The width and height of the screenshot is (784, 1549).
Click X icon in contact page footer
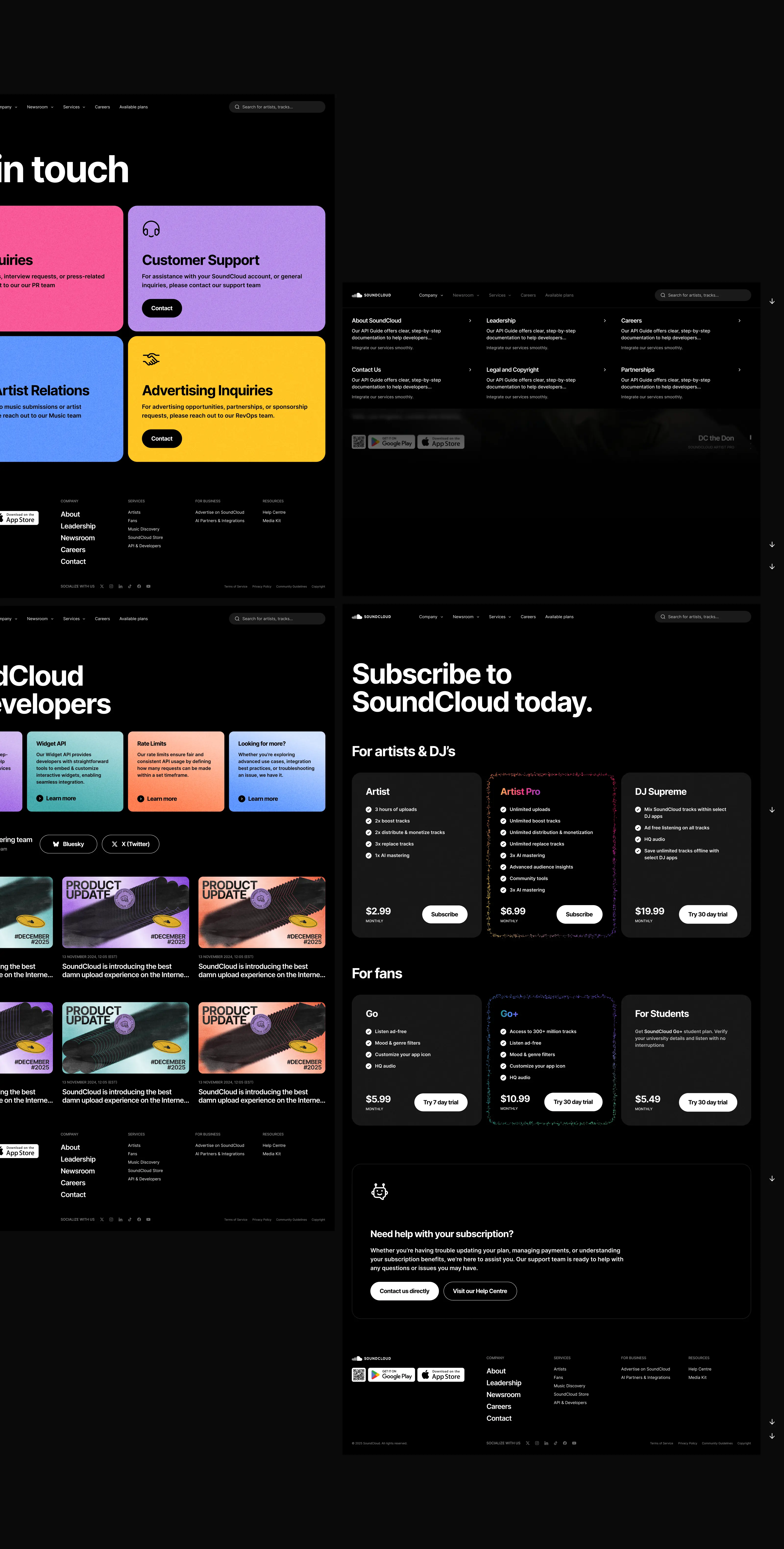tap(102, 586)
